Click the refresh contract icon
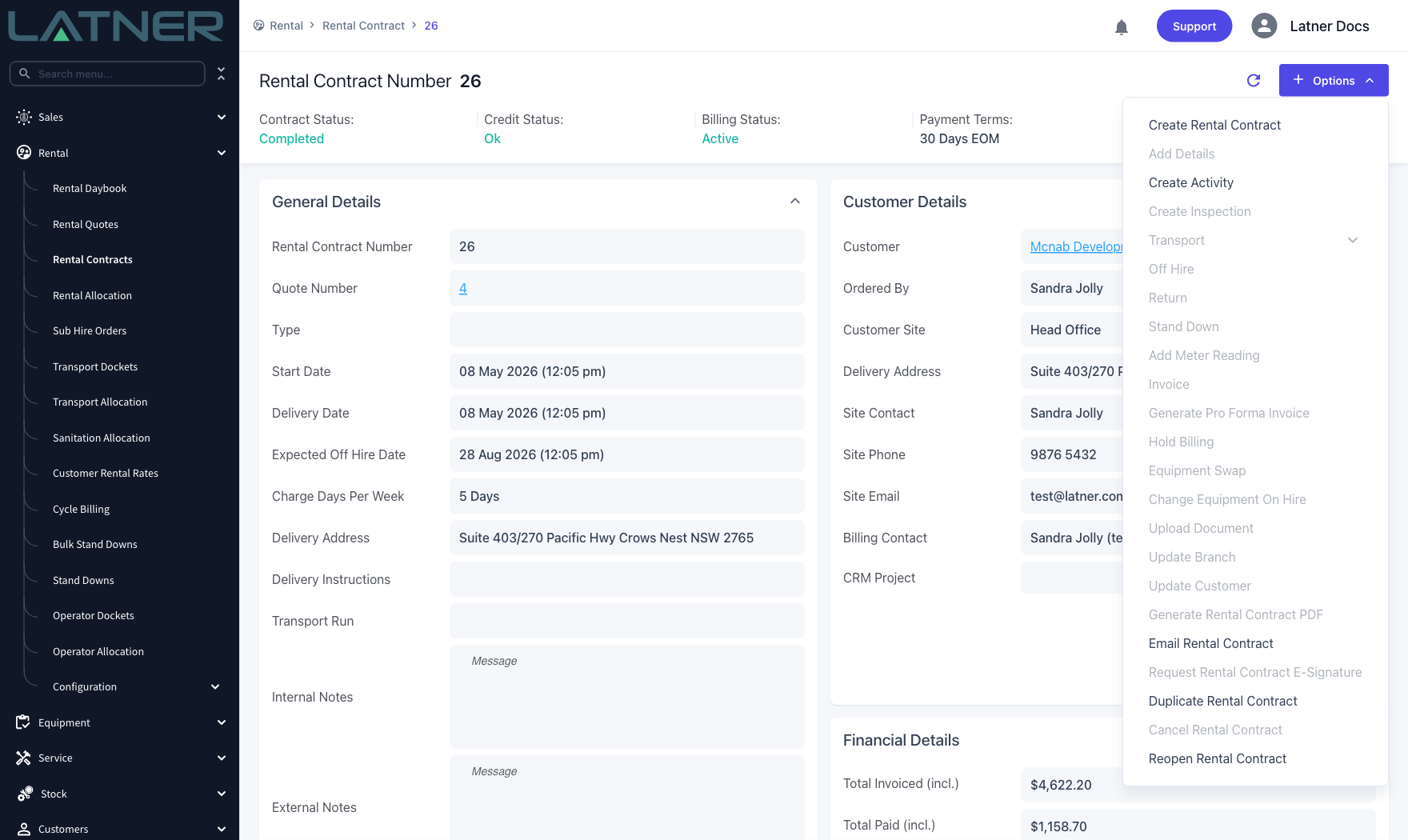Viewport: 1408px width, 840px height. point(1254,80)
